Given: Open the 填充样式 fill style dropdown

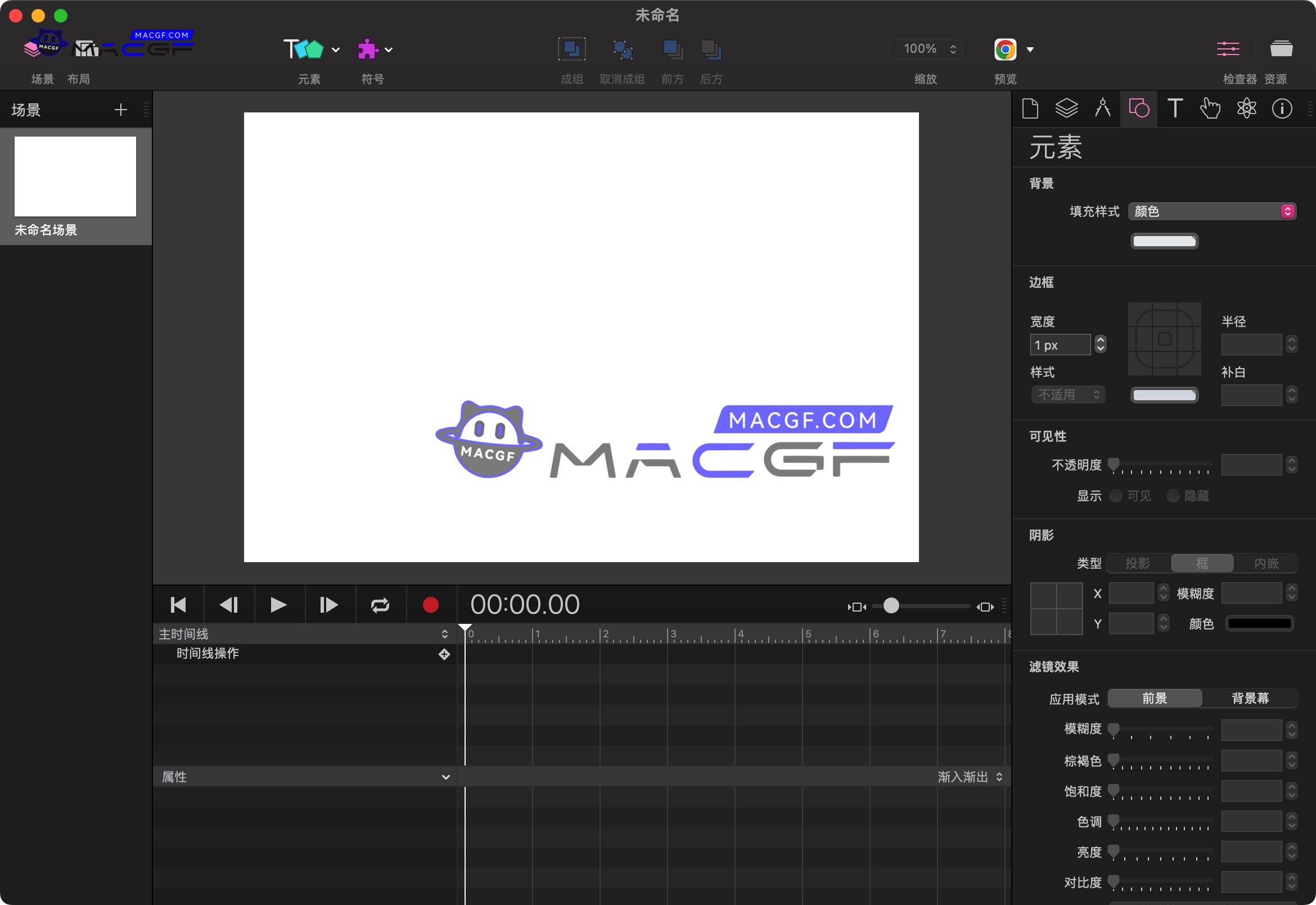Looking at the screenshot, I should pos(1212,211).
